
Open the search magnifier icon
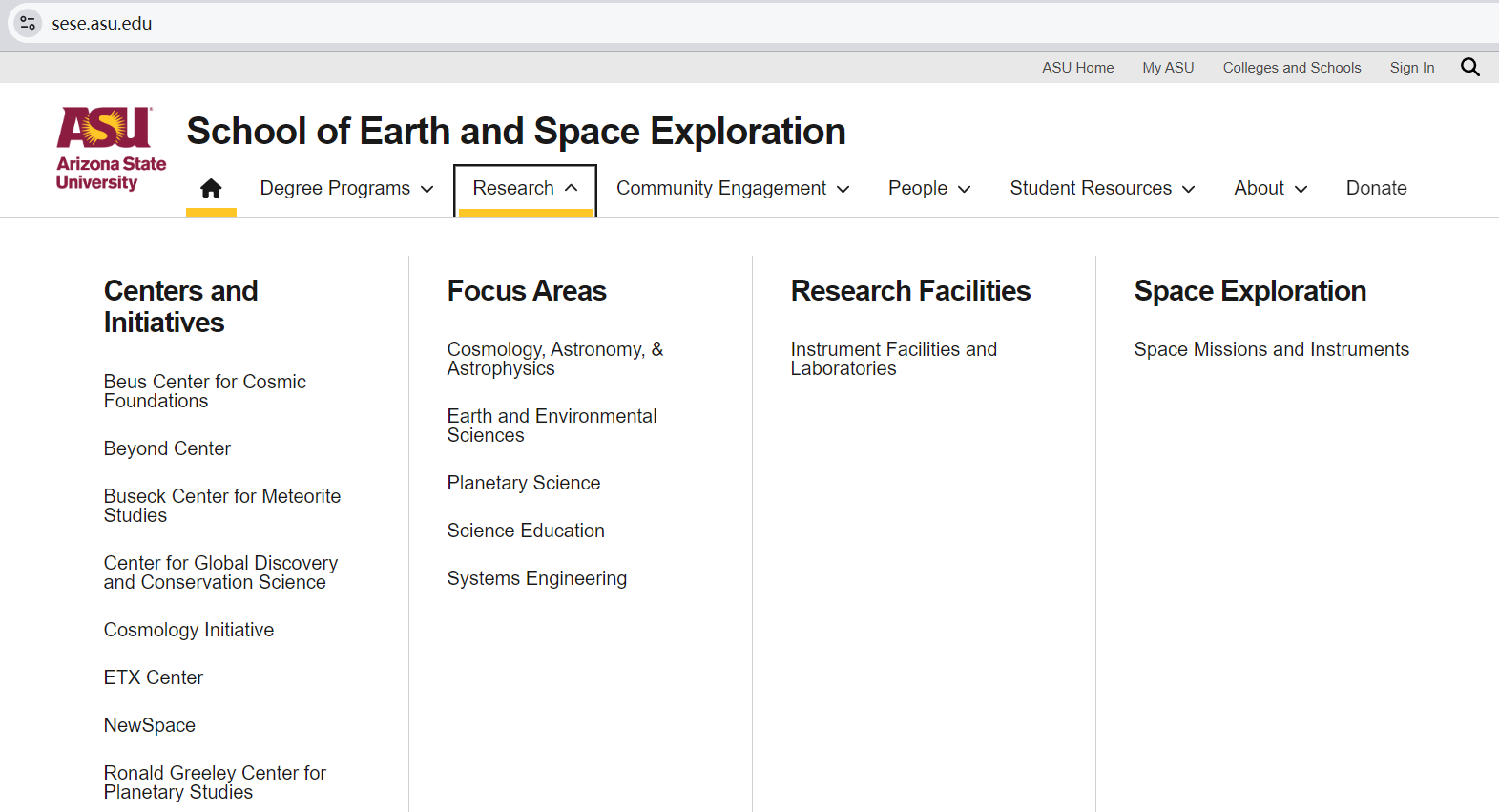click(x=1469, y=67)
